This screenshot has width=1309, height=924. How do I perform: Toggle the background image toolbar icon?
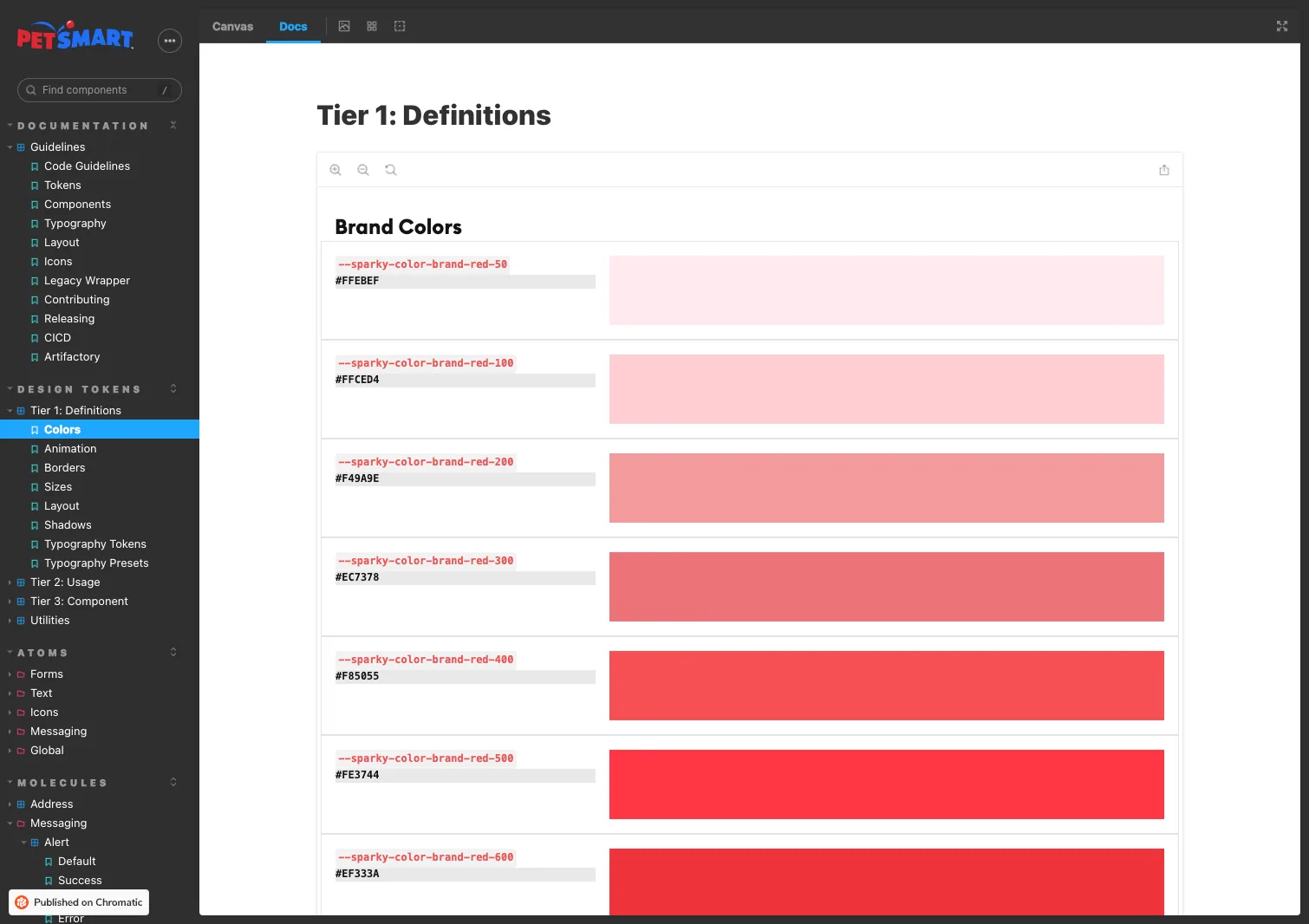[344, 26]
